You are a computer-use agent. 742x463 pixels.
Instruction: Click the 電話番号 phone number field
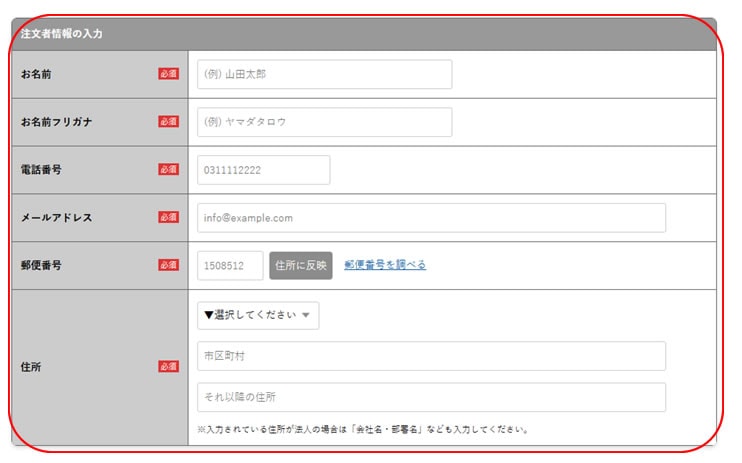point(263,170)
